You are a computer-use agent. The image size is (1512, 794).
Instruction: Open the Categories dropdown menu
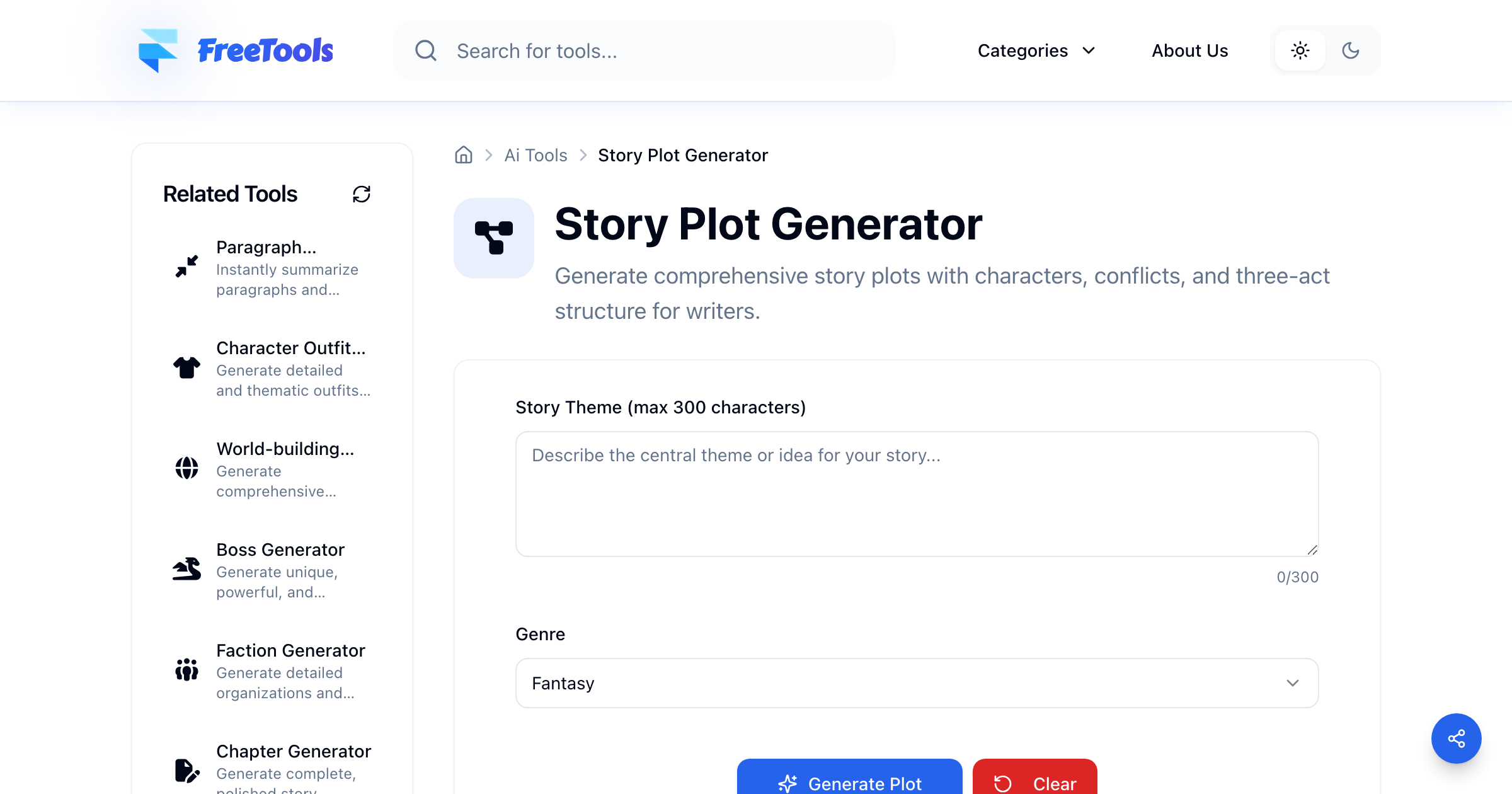(x=1037, y=50)
